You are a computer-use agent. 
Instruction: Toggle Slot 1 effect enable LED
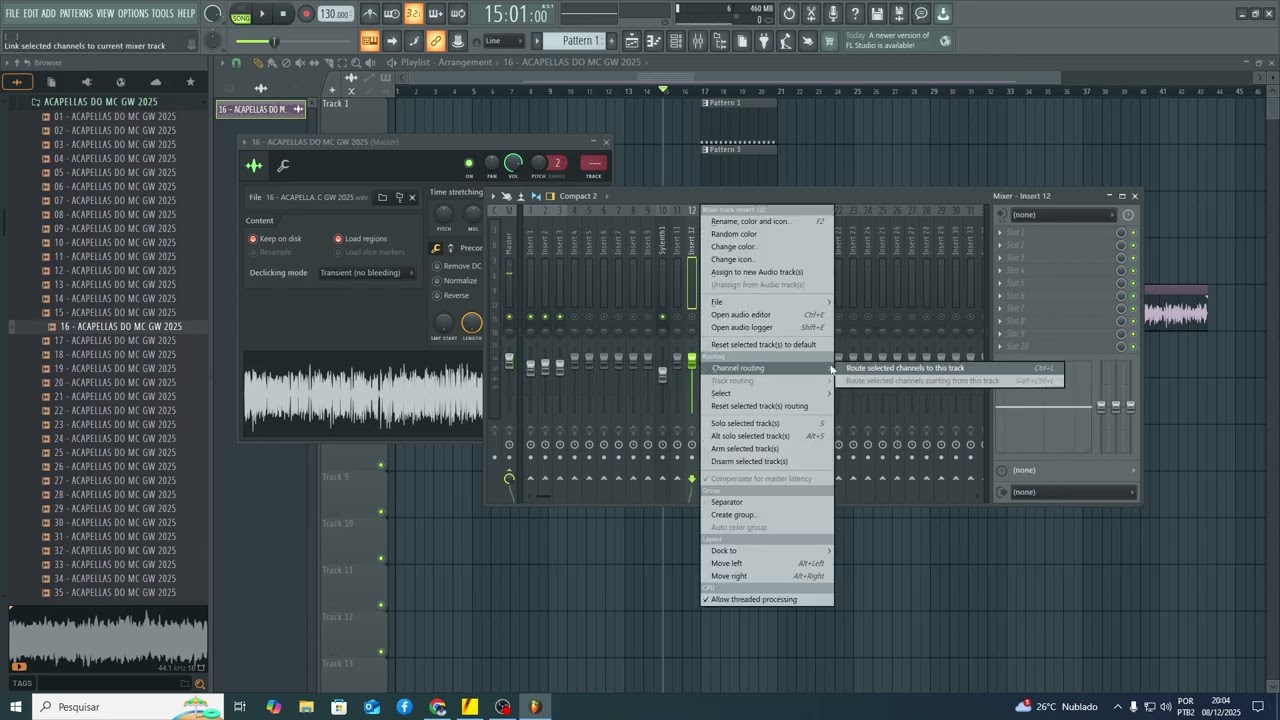tap(1133, 233)
